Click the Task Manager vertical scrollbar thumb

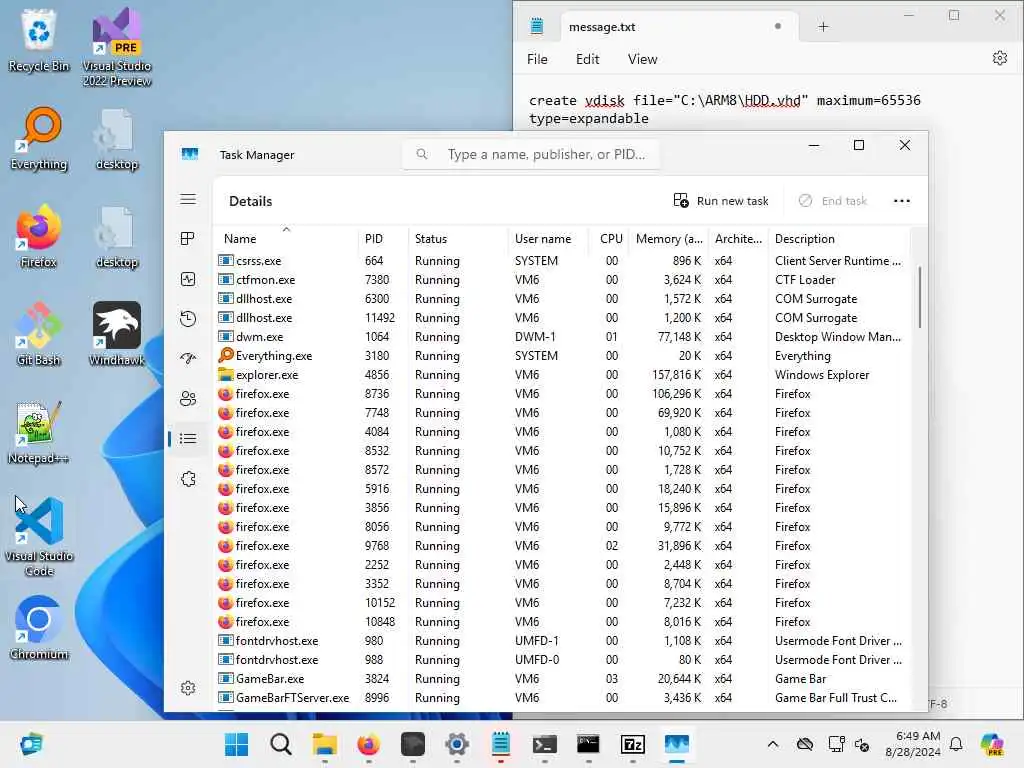(x=920, y=296)
